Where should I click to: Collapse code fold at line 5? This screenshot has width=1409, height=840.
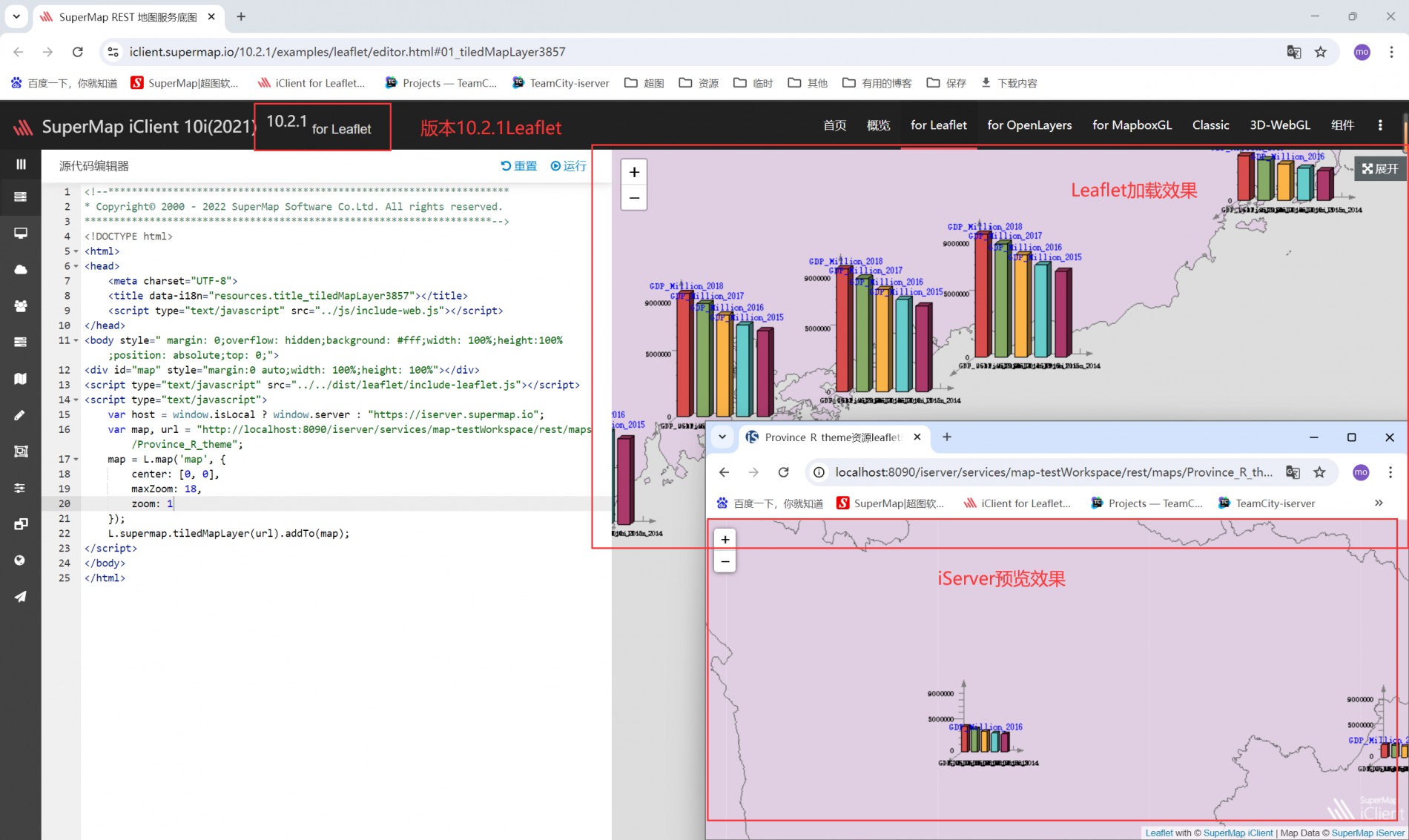click(x=76, y=251)
